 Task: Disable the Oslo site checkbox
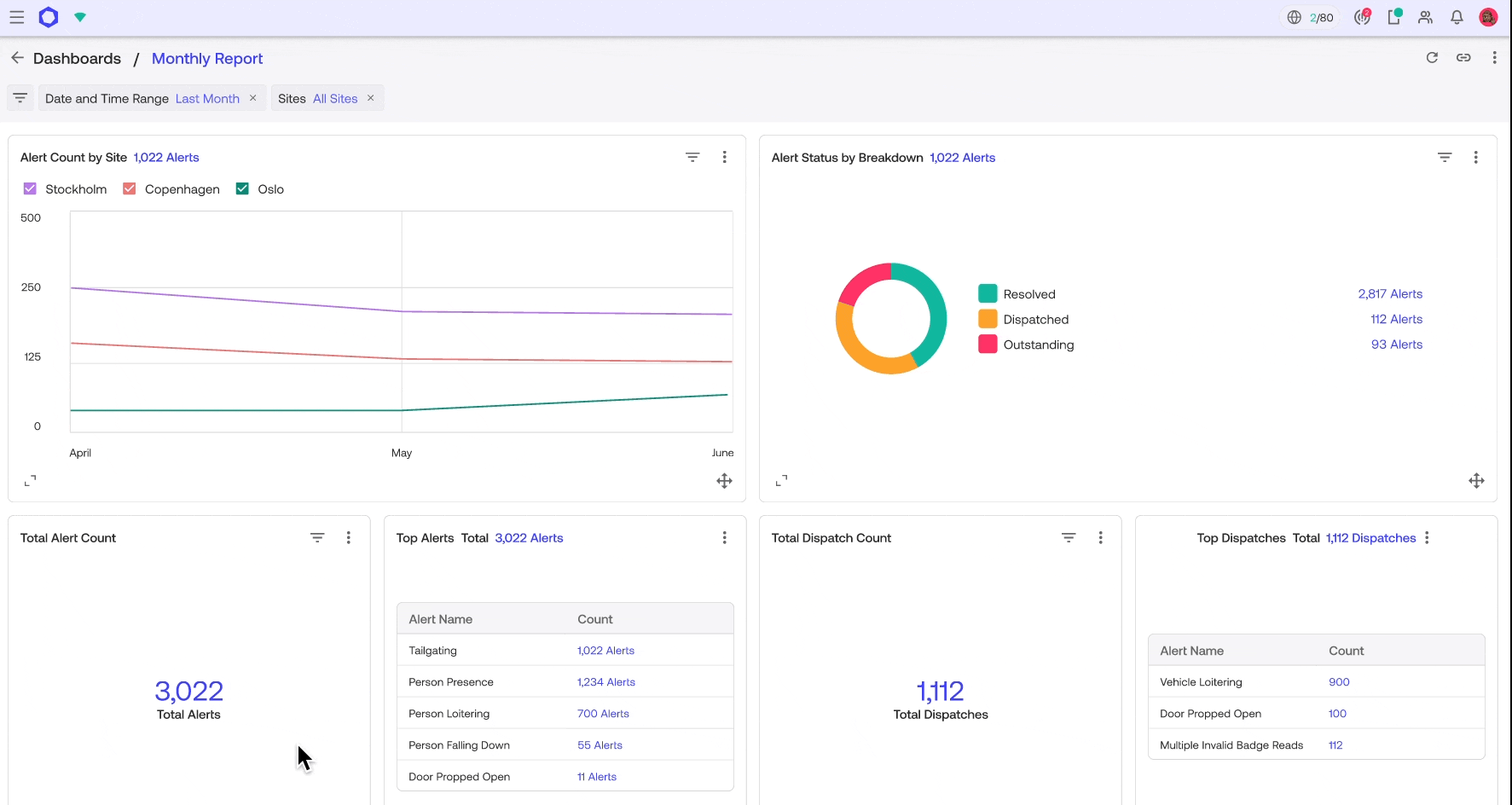242,188
